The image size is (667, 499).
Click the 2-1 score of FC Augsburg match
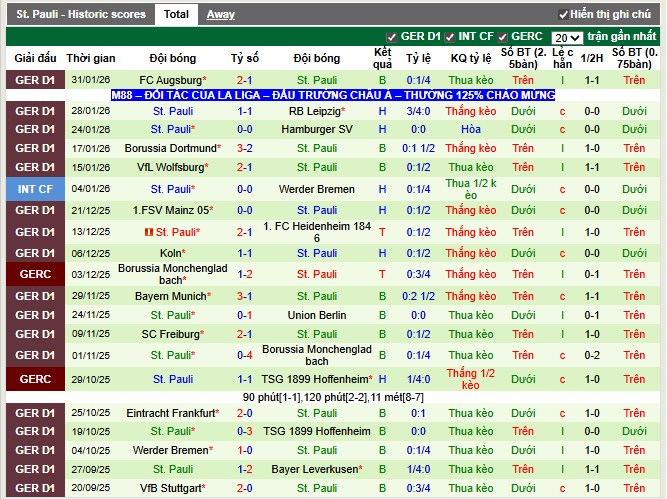[x=245, y=80]
